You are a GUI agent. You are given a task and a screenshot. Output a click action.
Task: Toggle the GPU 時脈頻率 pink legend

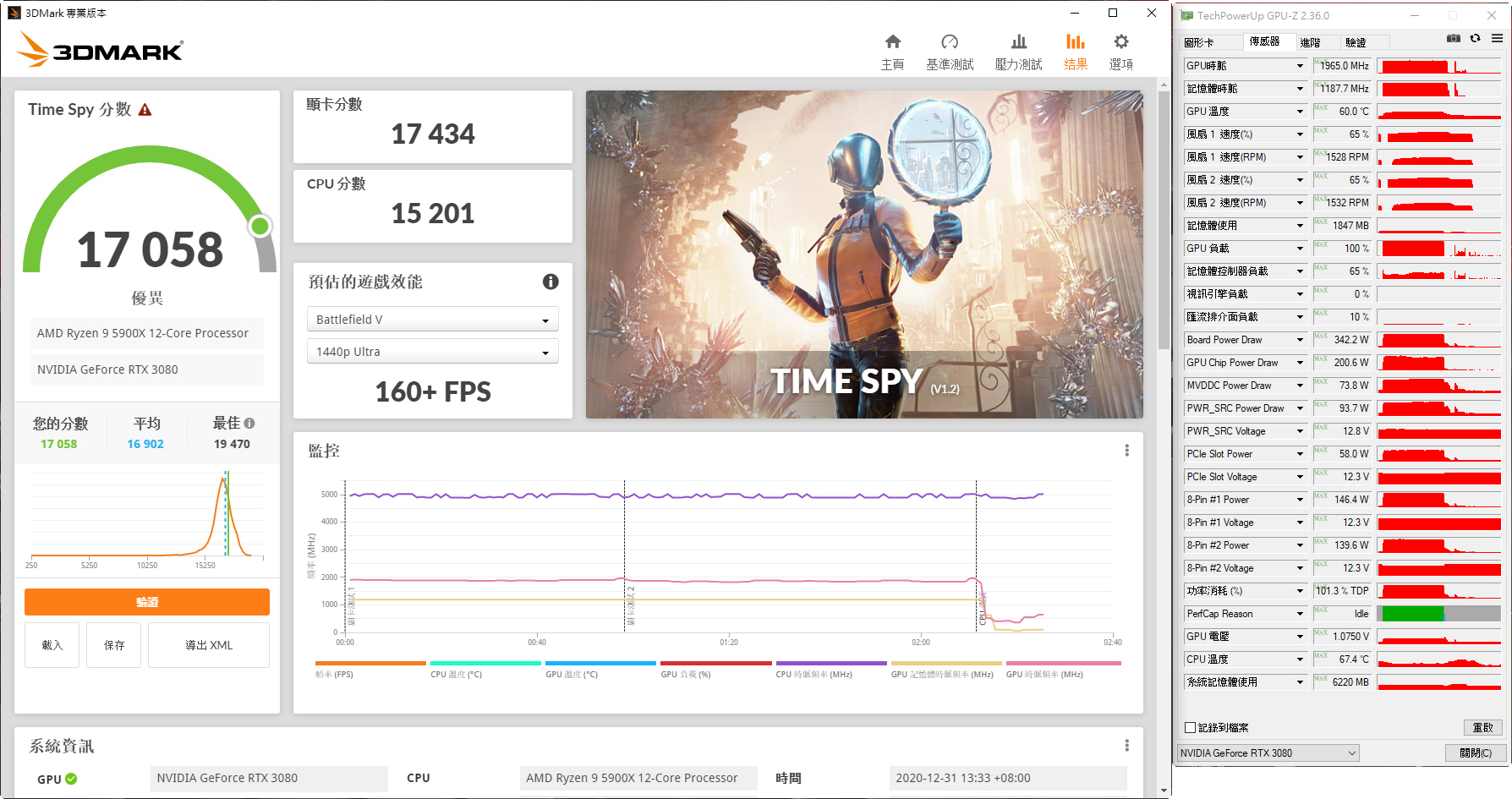coord(1063,670)
